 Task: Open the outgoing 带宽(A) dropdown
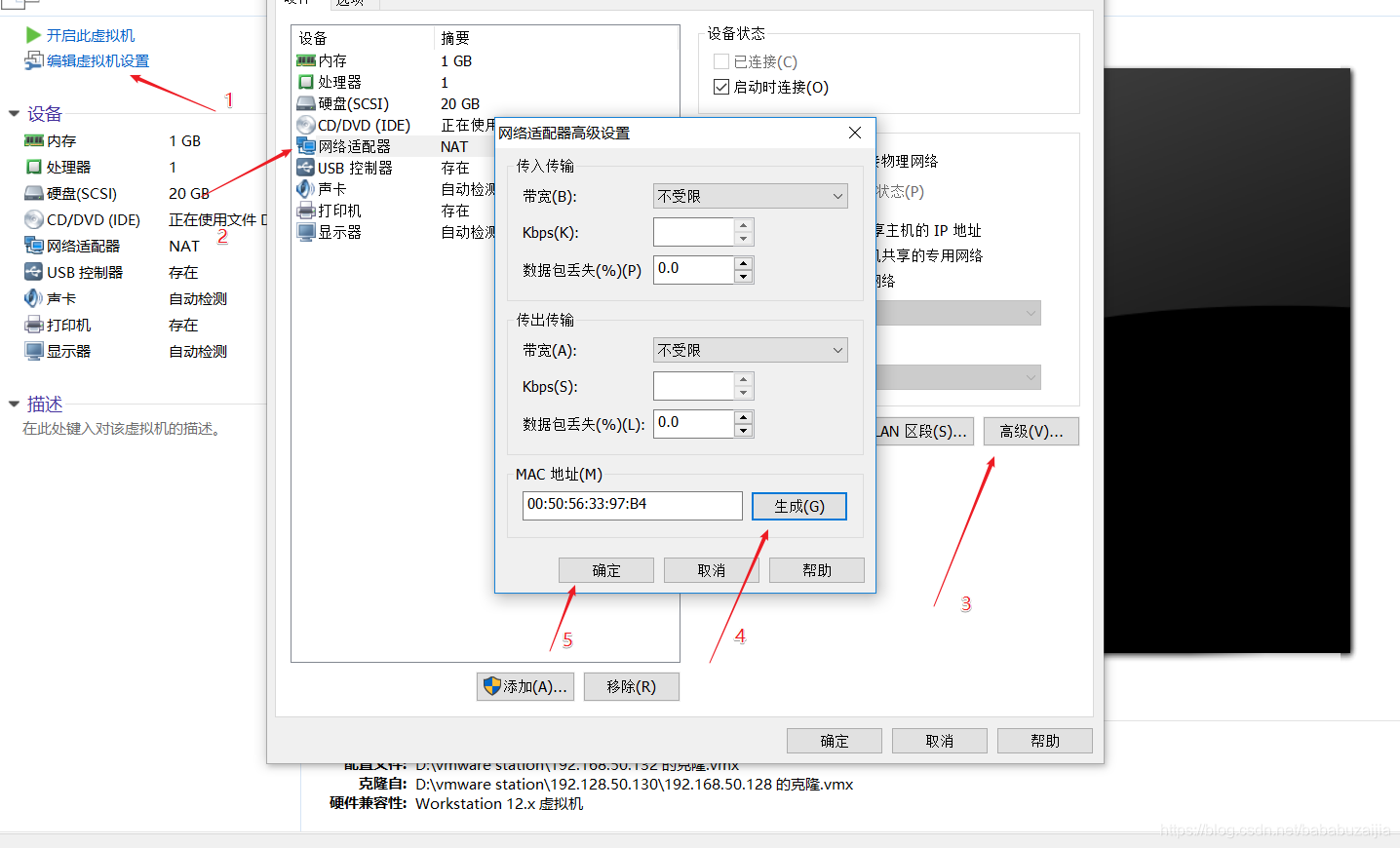751,350
